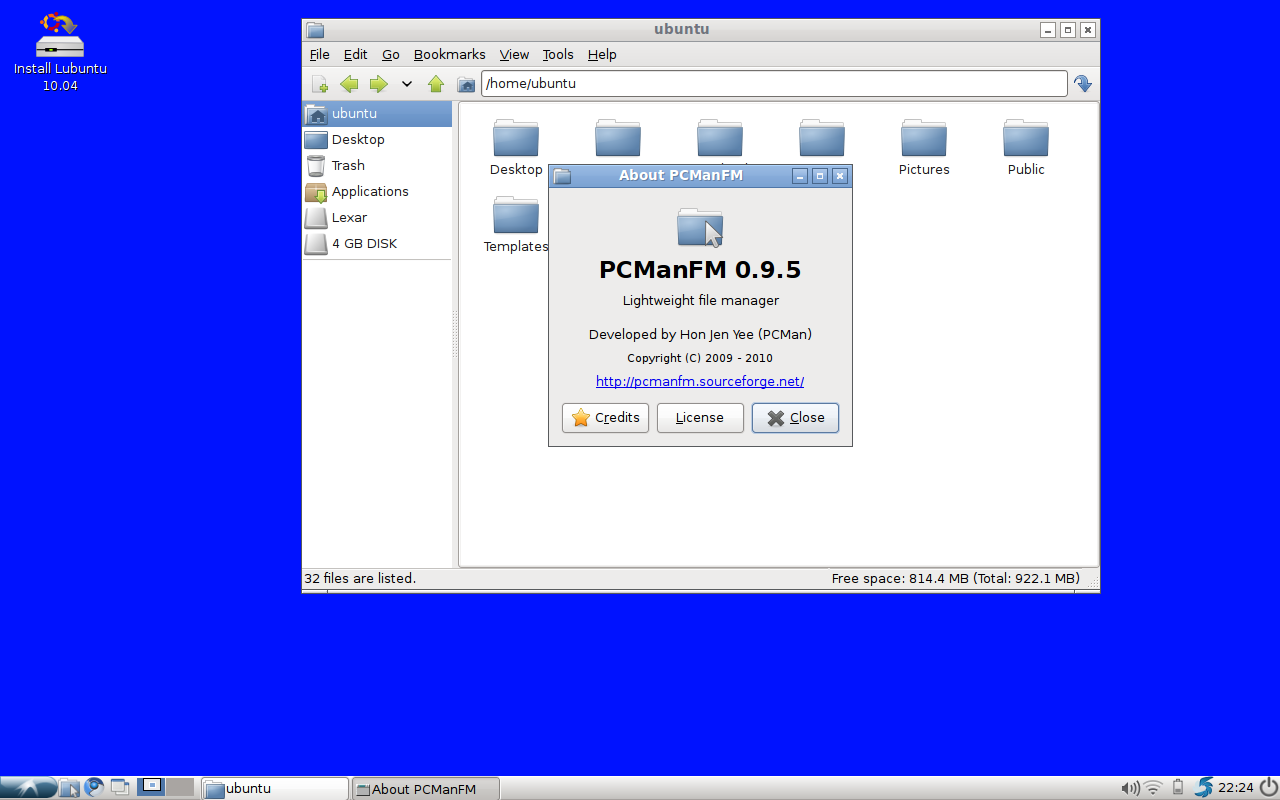This screenshot has width=1280, height=800.
Task: Launch the Chromium browser panel icon
Action: (x=95, y=788)
